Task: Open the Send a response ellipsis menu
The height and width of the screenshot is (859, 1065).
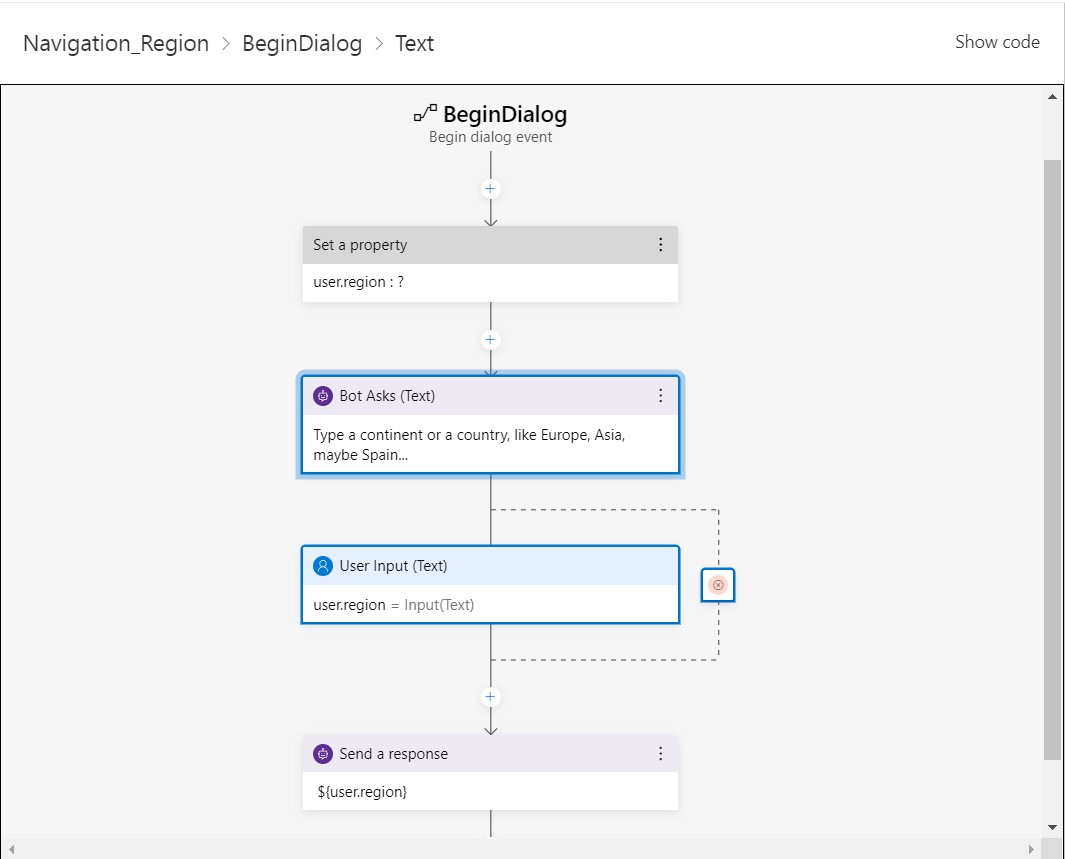Action: tap(660, 753)
